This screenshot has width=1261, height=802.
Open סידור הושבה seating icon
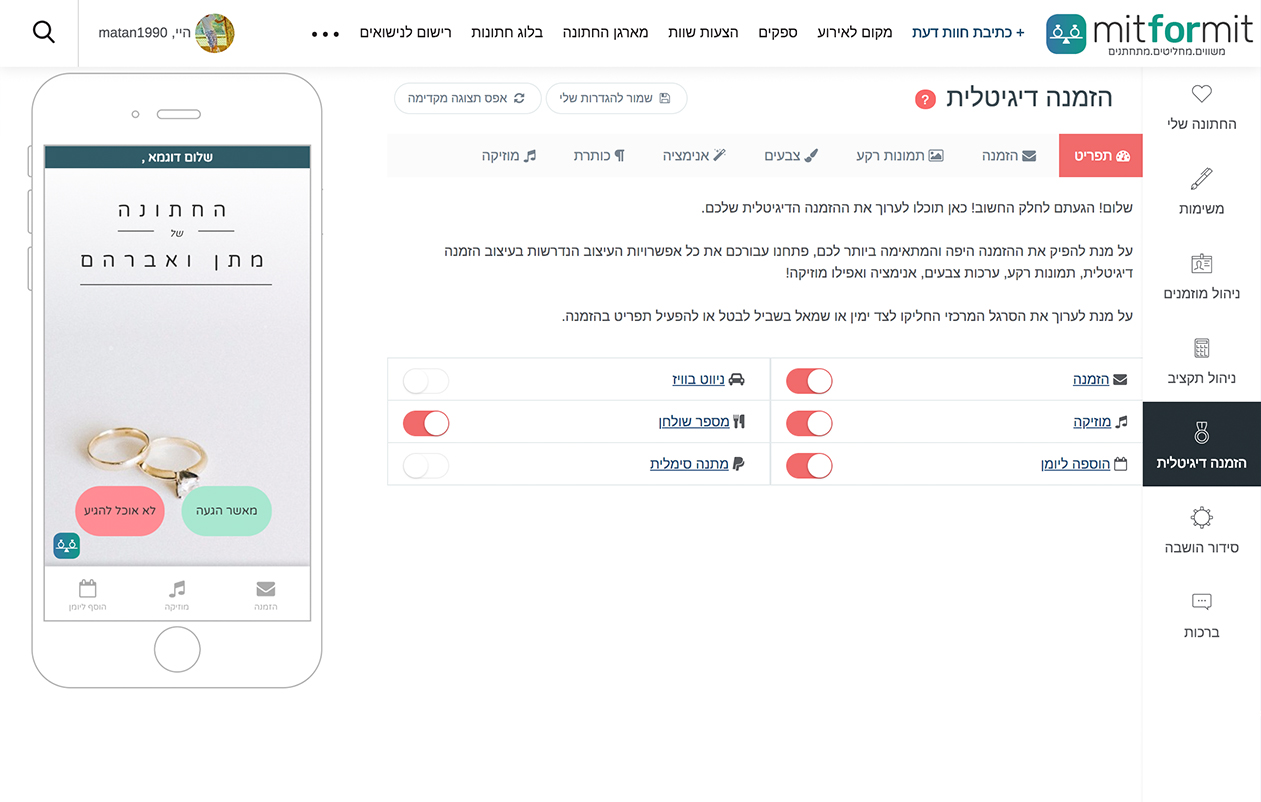[x=1202, y=517]
